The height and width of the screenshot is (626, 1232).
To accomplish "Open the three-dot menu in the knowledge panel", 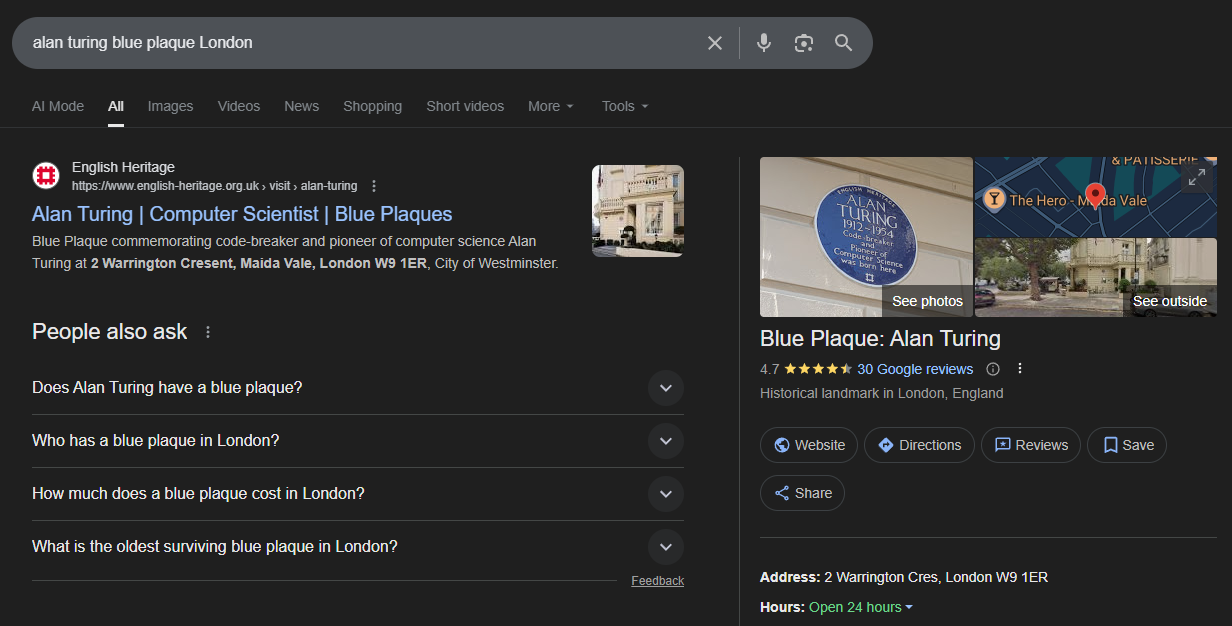I will 1019,368.
